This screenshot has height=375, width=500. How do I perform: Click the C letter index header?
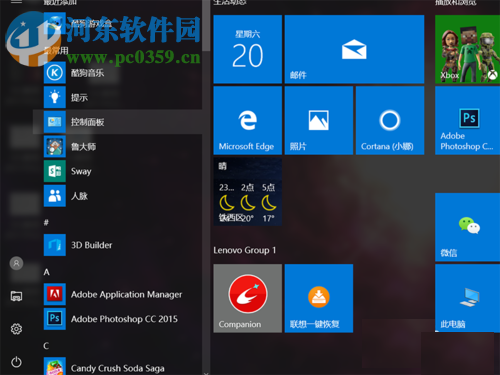point(46,346)
